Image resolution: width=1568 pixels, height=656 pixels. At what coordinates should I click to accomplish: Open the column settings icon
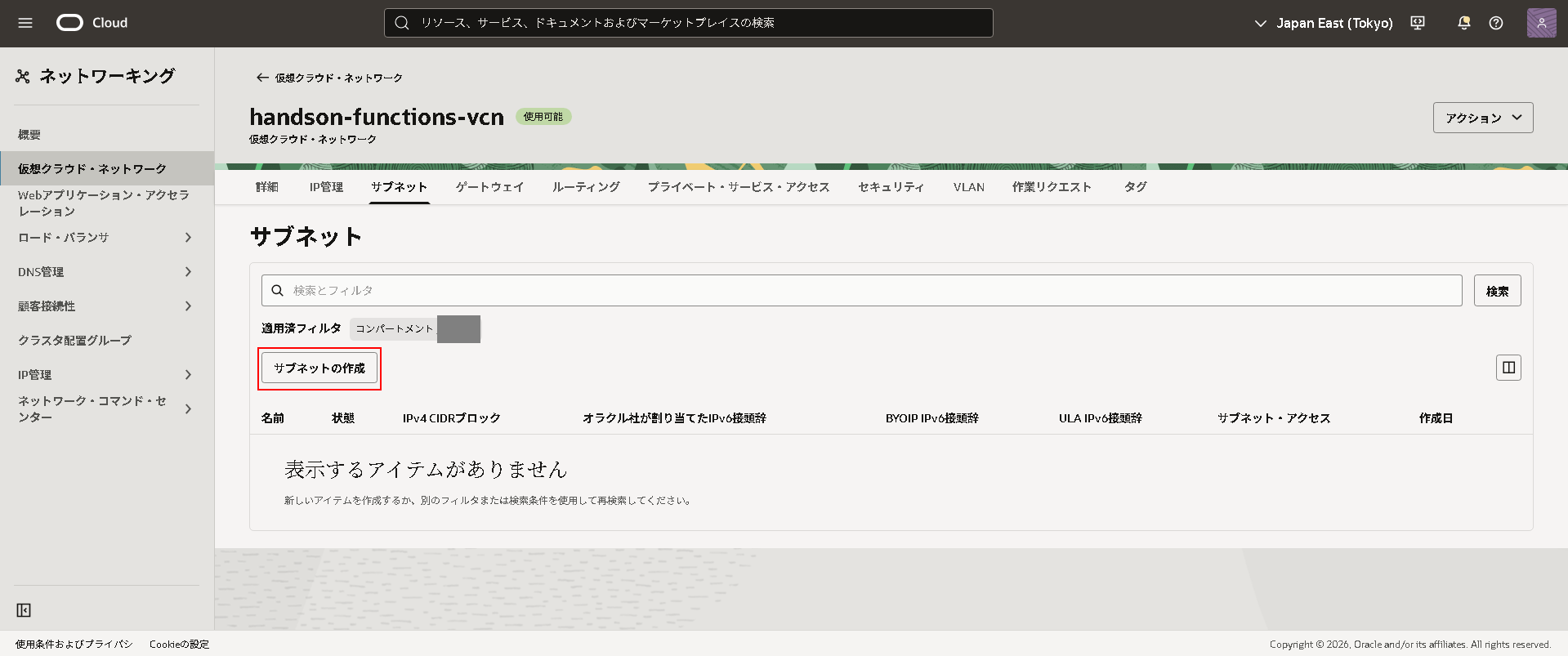[1508, 368]
